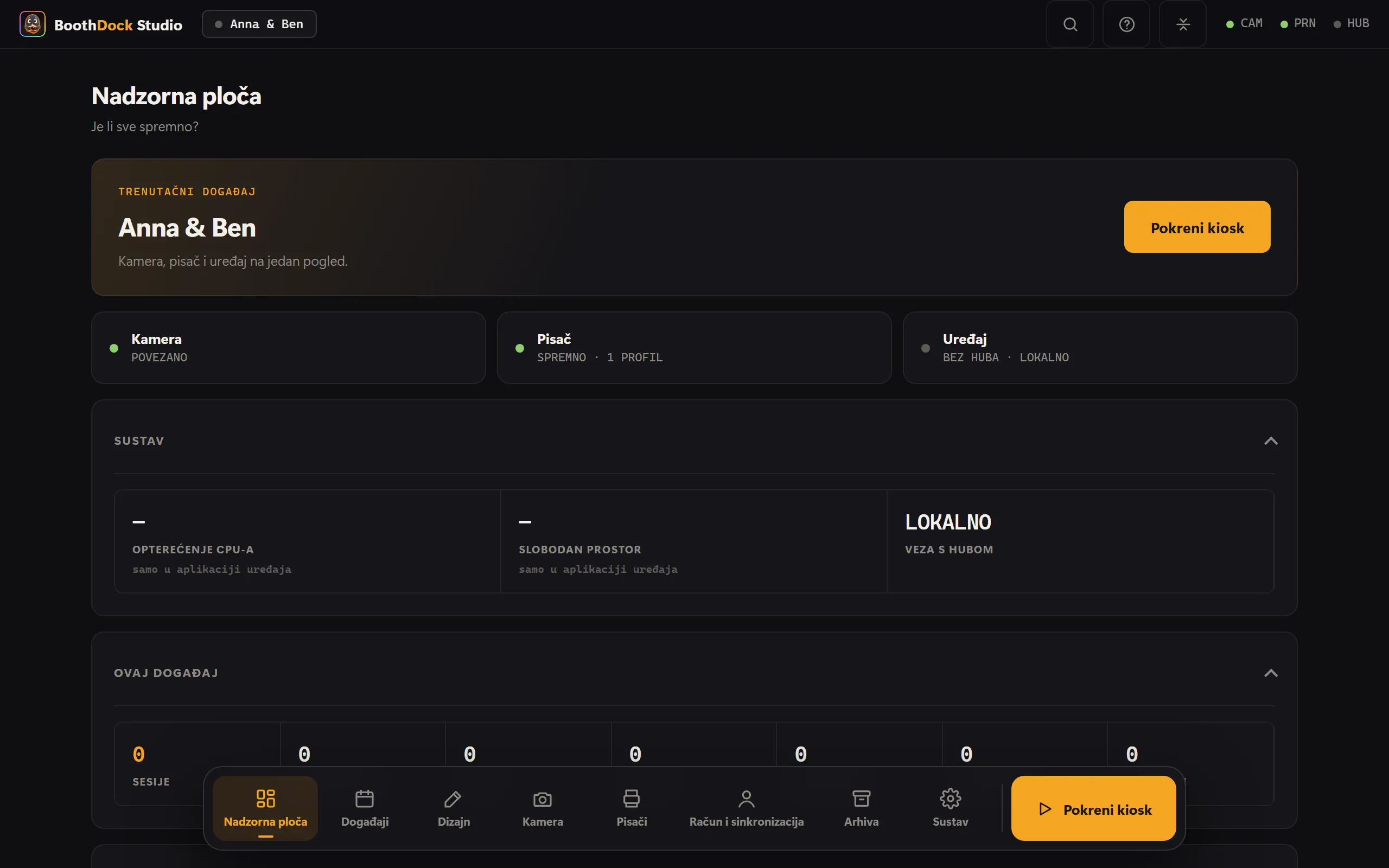Open Dizajn with the pencil icon
Screen dimensions: 1389x868
point(454,808)
